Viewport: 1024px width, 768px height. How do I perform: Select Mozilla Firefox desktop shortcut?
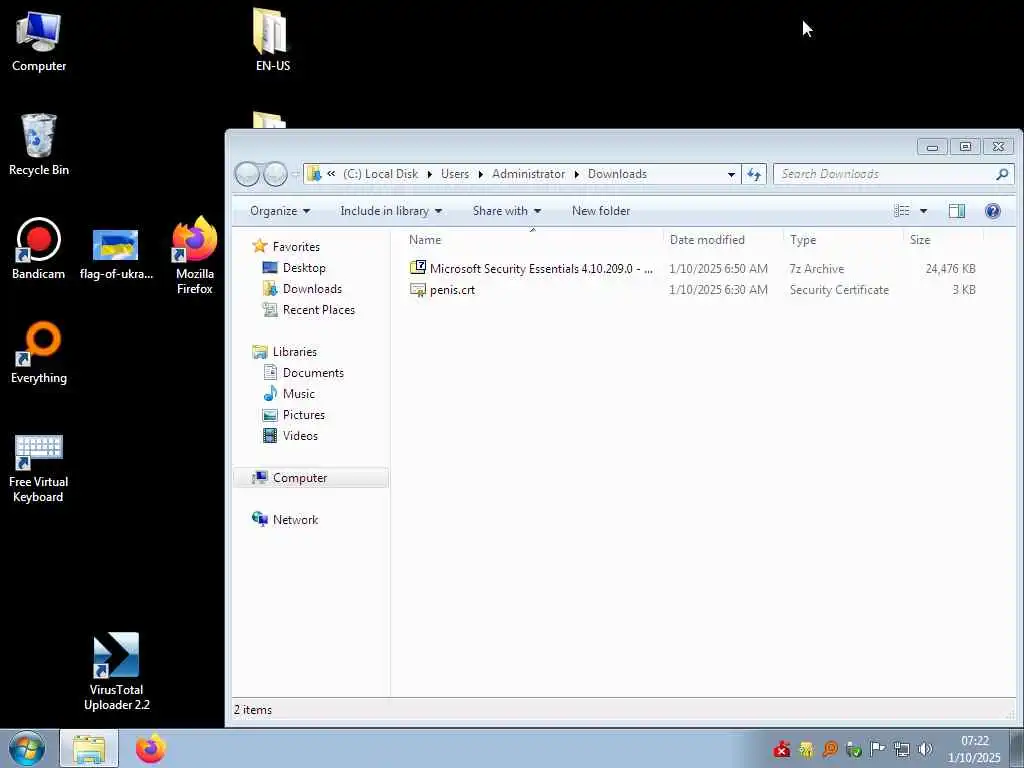195,256
